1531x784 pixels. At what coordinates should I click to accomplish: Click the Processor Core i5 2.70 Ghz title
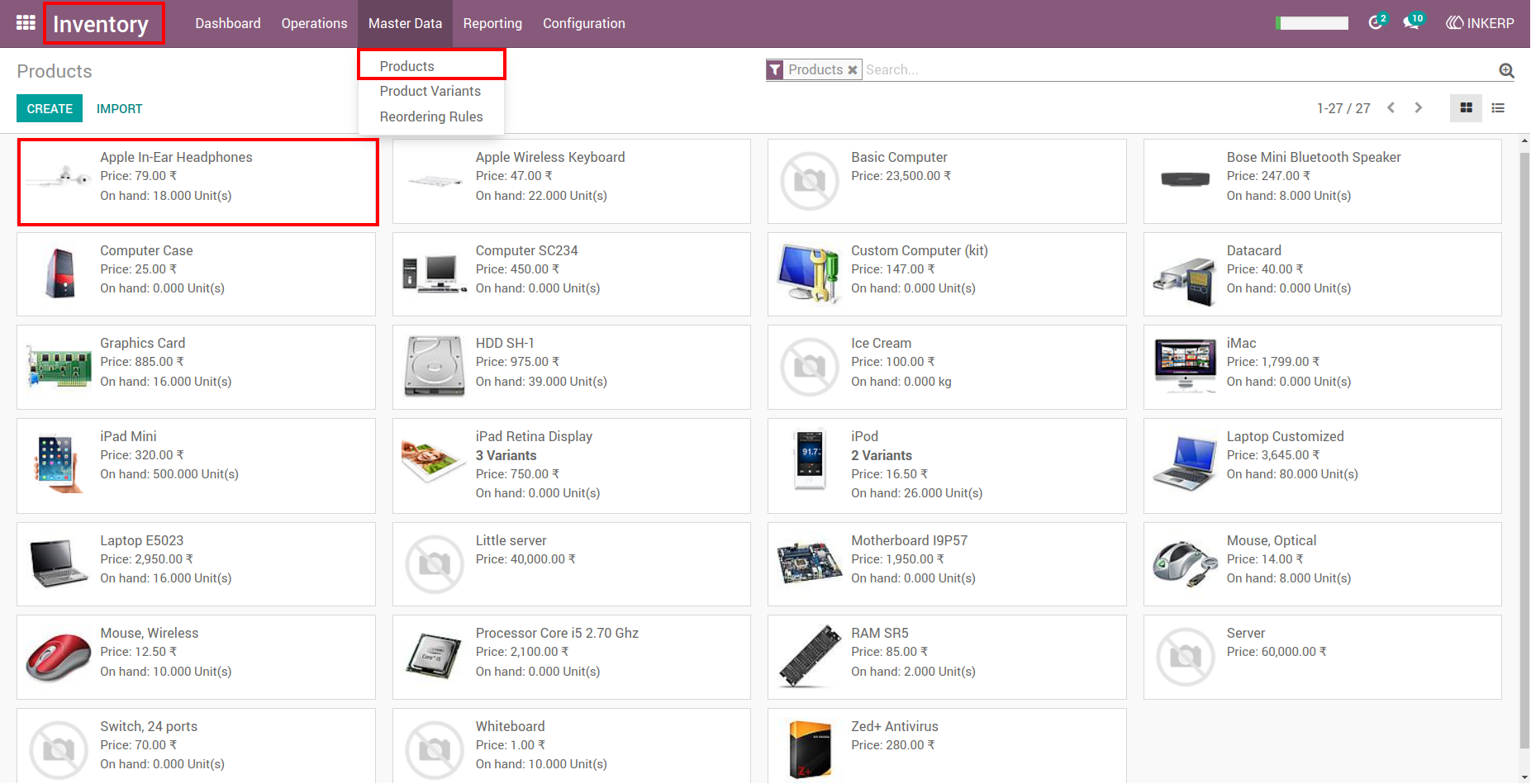557,633
